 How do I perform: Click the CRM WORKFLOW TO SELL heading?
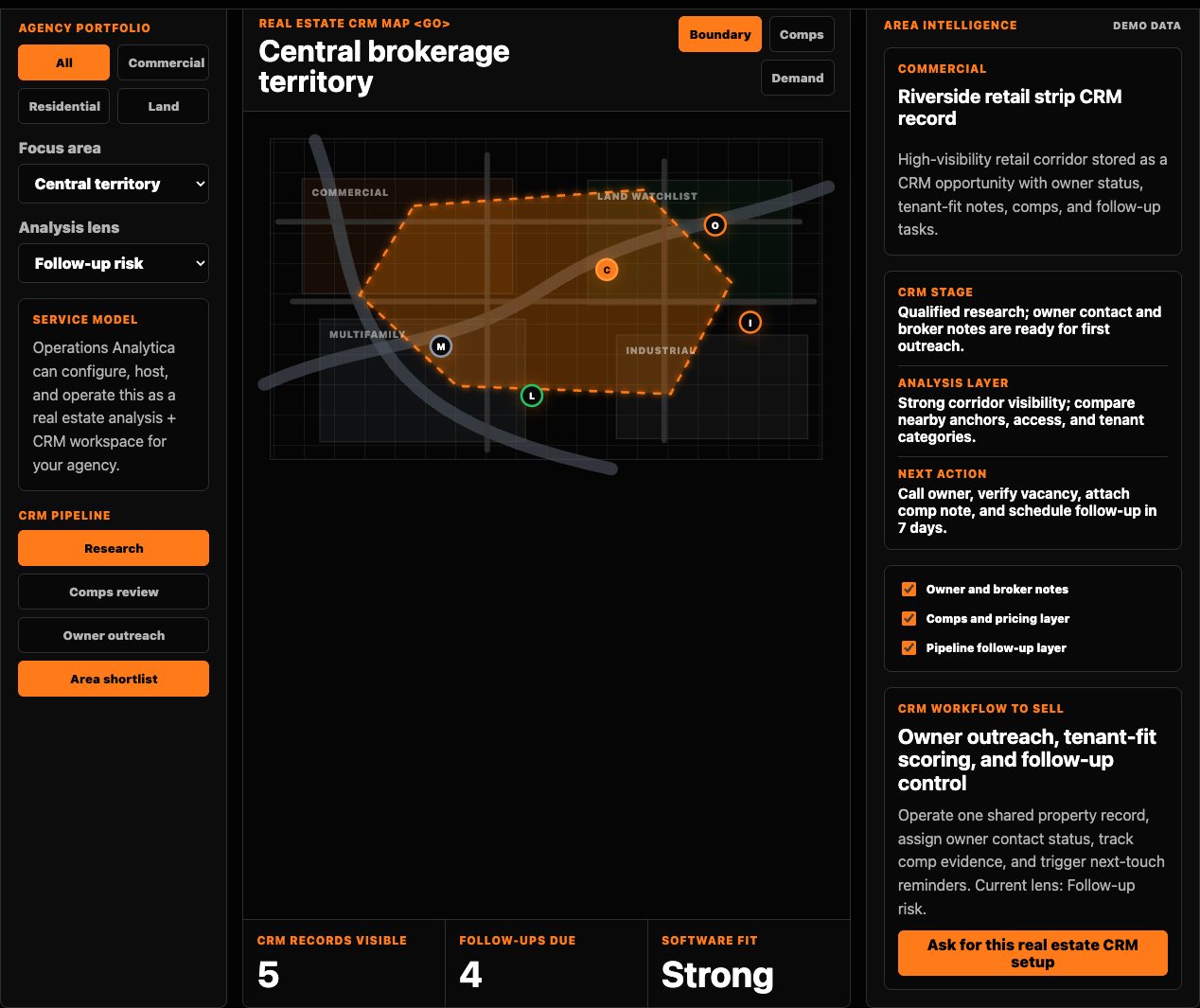point(980,709)
